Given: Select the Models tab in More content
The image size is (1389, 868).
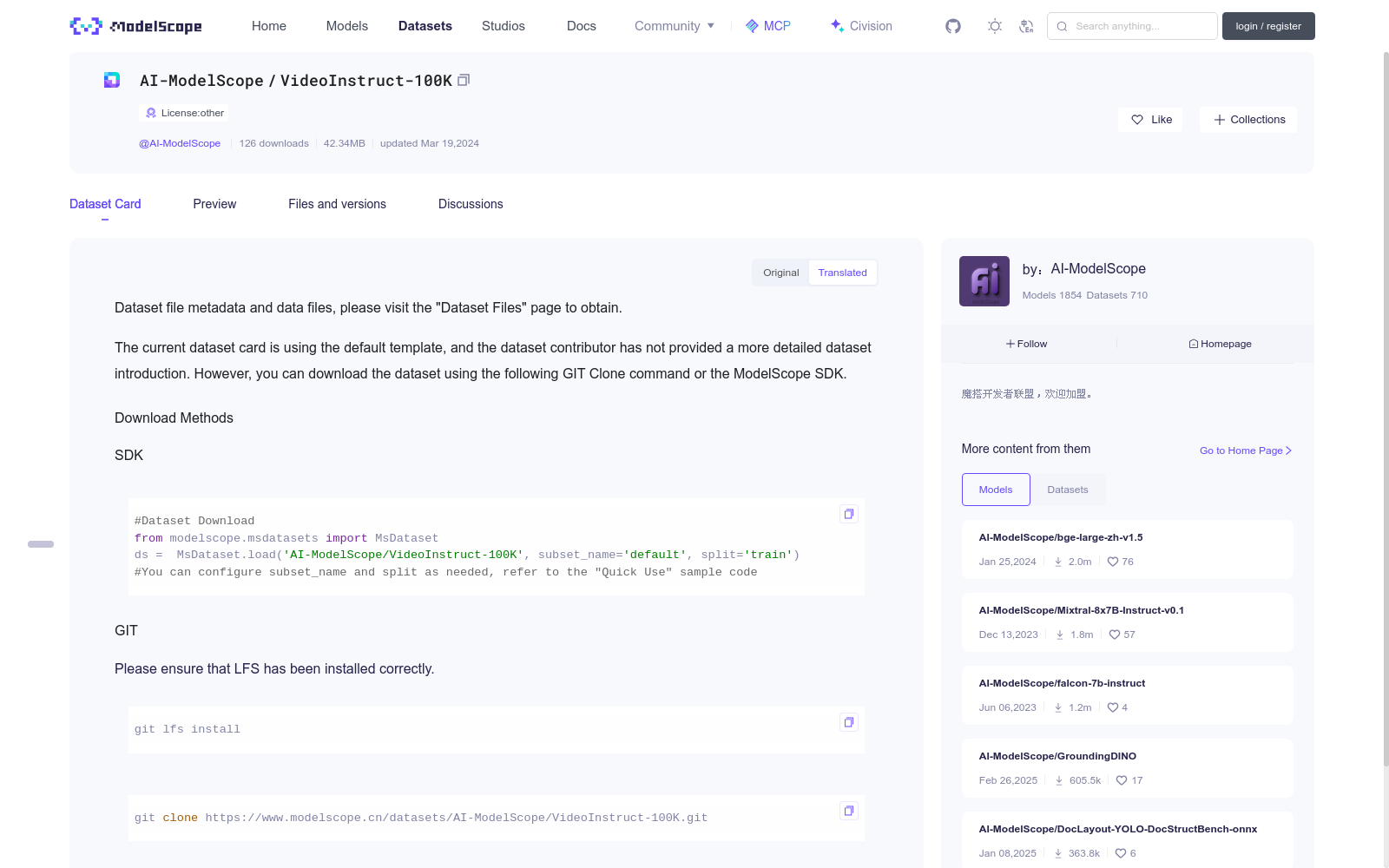Looking at the screenshot, I should point(996,490).
